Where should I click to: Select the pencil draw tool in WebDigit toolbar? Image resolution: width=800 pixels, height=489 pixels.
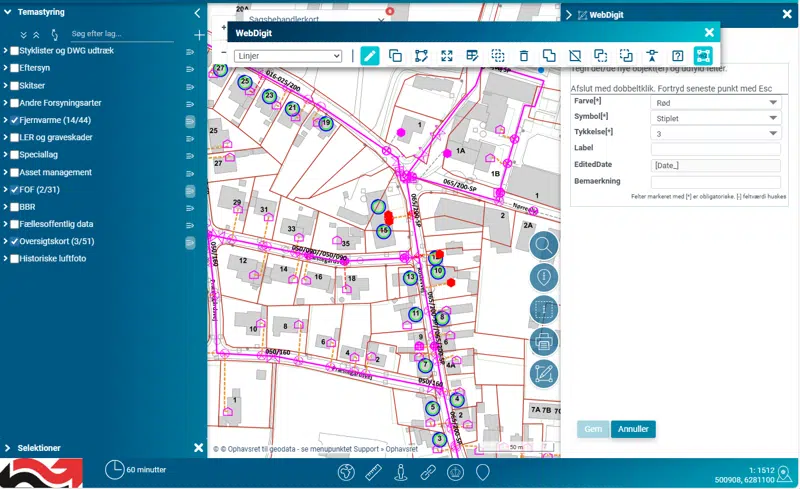tap(370, 56)
